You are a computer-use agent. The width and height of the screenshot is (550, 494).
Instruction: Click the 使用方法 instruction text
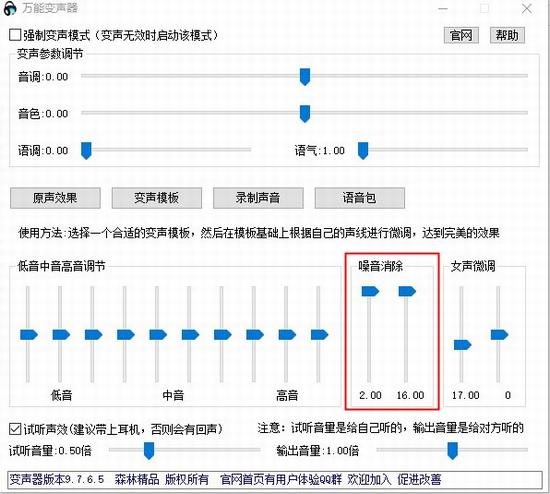point(259,233)
